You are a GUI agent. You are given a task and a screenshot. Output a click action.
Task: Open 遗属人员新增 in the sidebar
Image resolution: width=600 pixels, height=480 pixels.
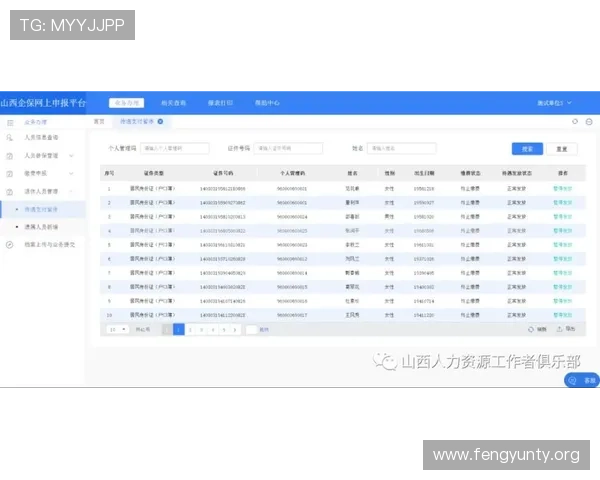click(x=41, y=227)
